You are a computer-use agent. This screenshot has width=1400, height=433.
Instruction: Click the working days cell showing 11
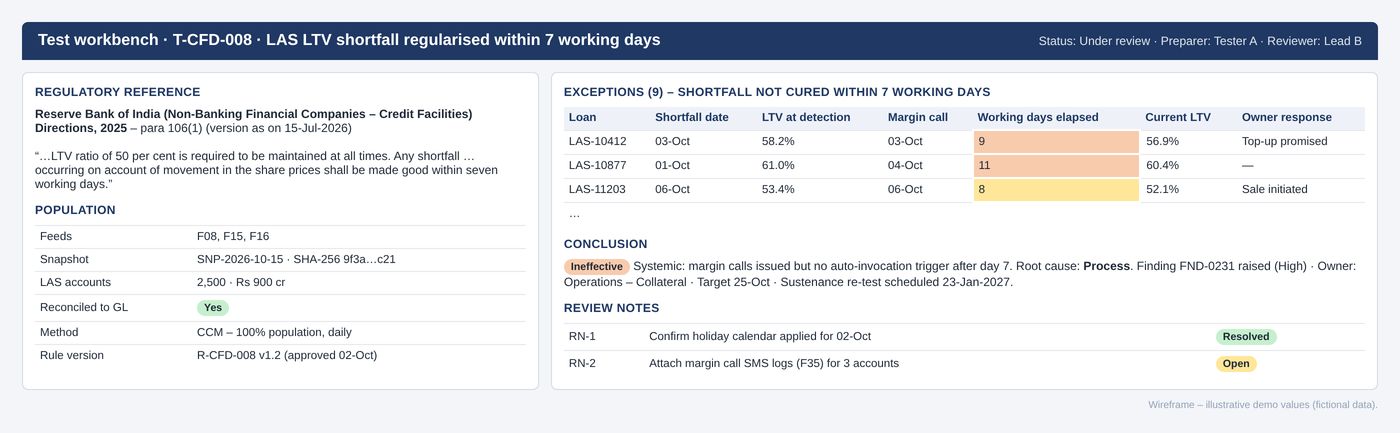pos(1056,166)
